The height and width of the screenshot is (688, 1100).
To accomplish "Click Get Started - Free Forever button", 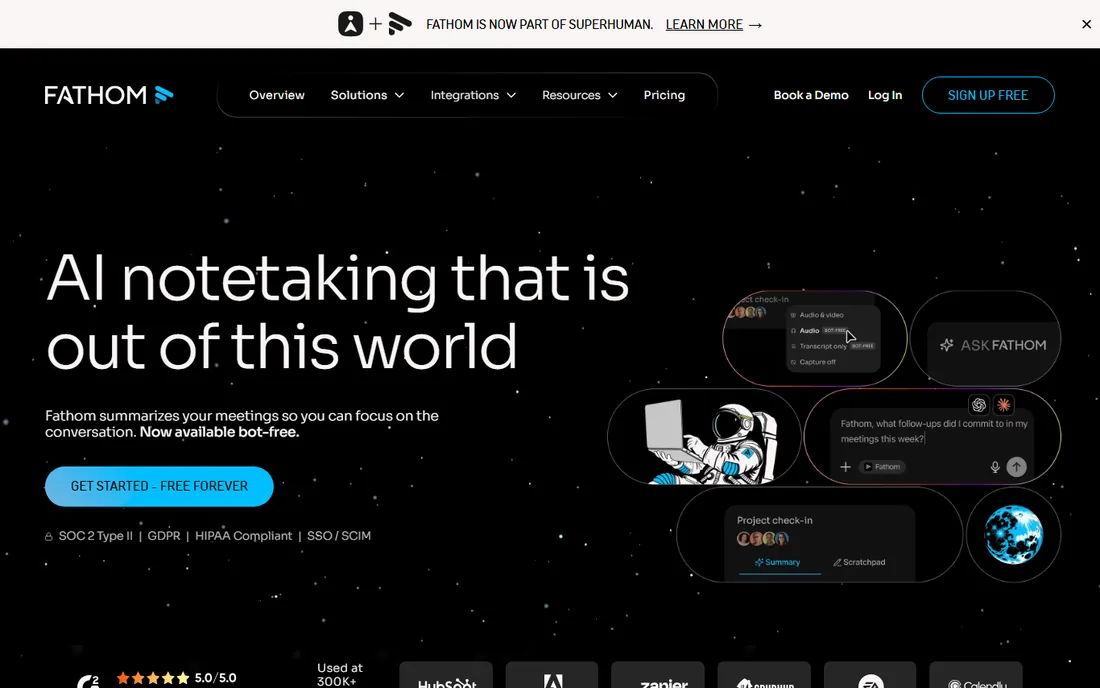I will tap(159, 486).
